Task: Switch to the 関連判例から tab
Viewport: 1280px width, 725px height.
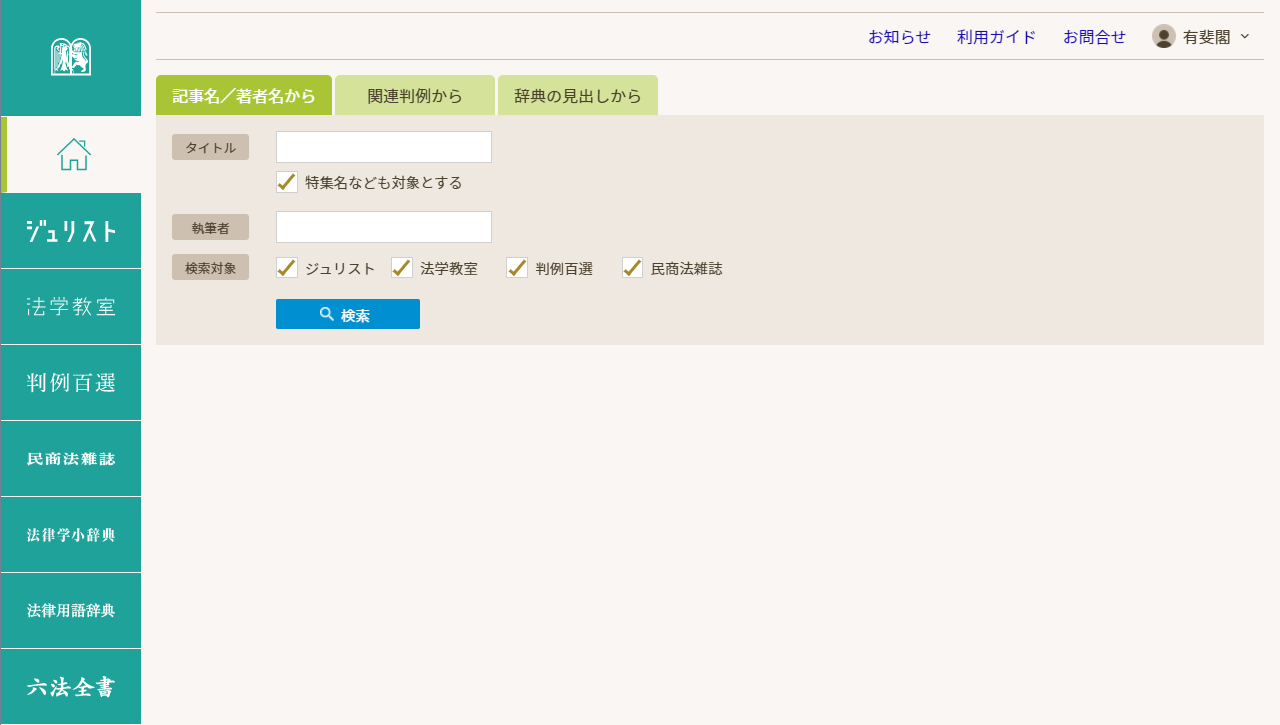Action: click(415, 95)
